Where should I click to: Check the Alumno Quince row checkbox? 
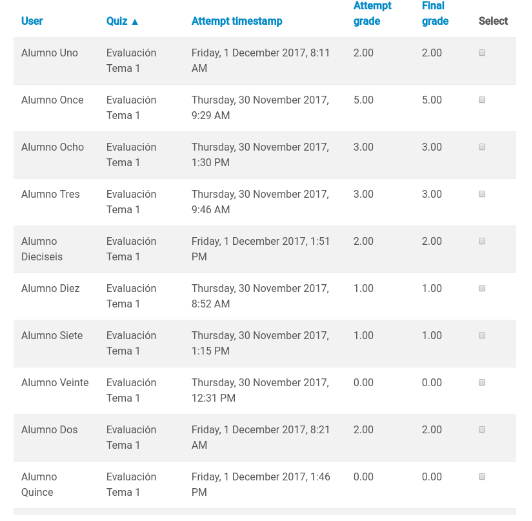482,477
